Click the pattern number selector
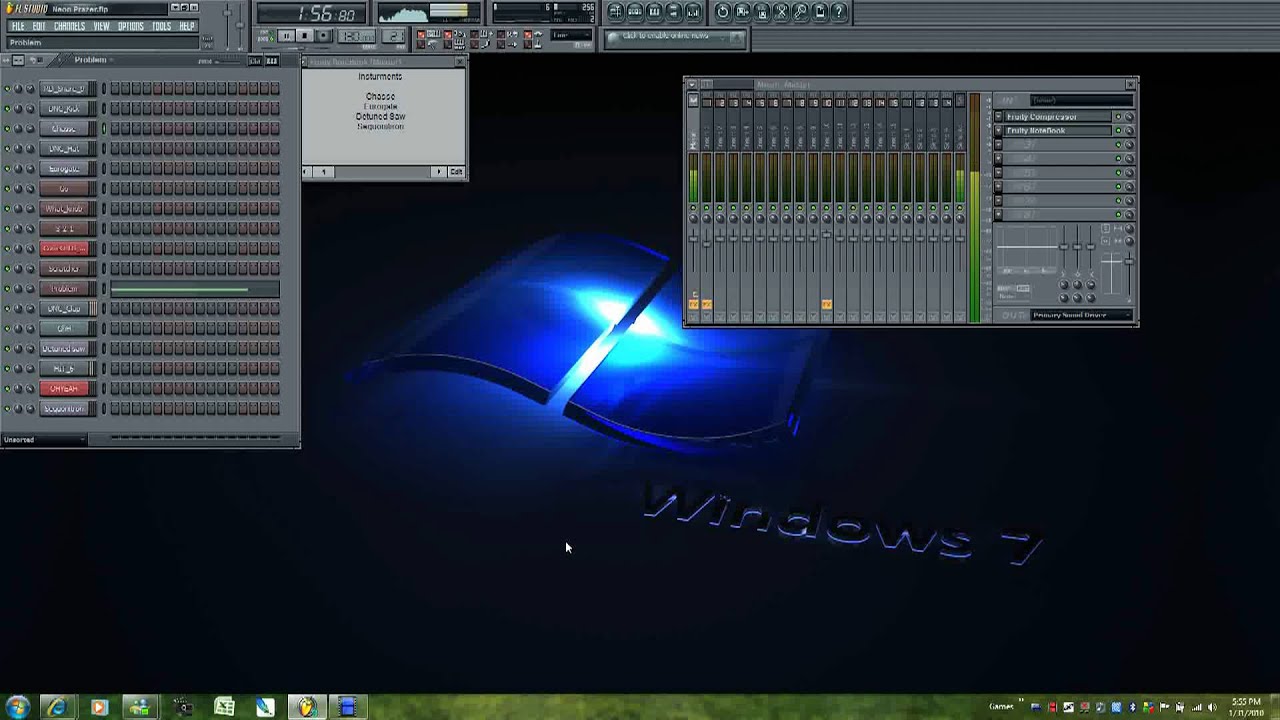1280x720 pixels. pos(394,36)
